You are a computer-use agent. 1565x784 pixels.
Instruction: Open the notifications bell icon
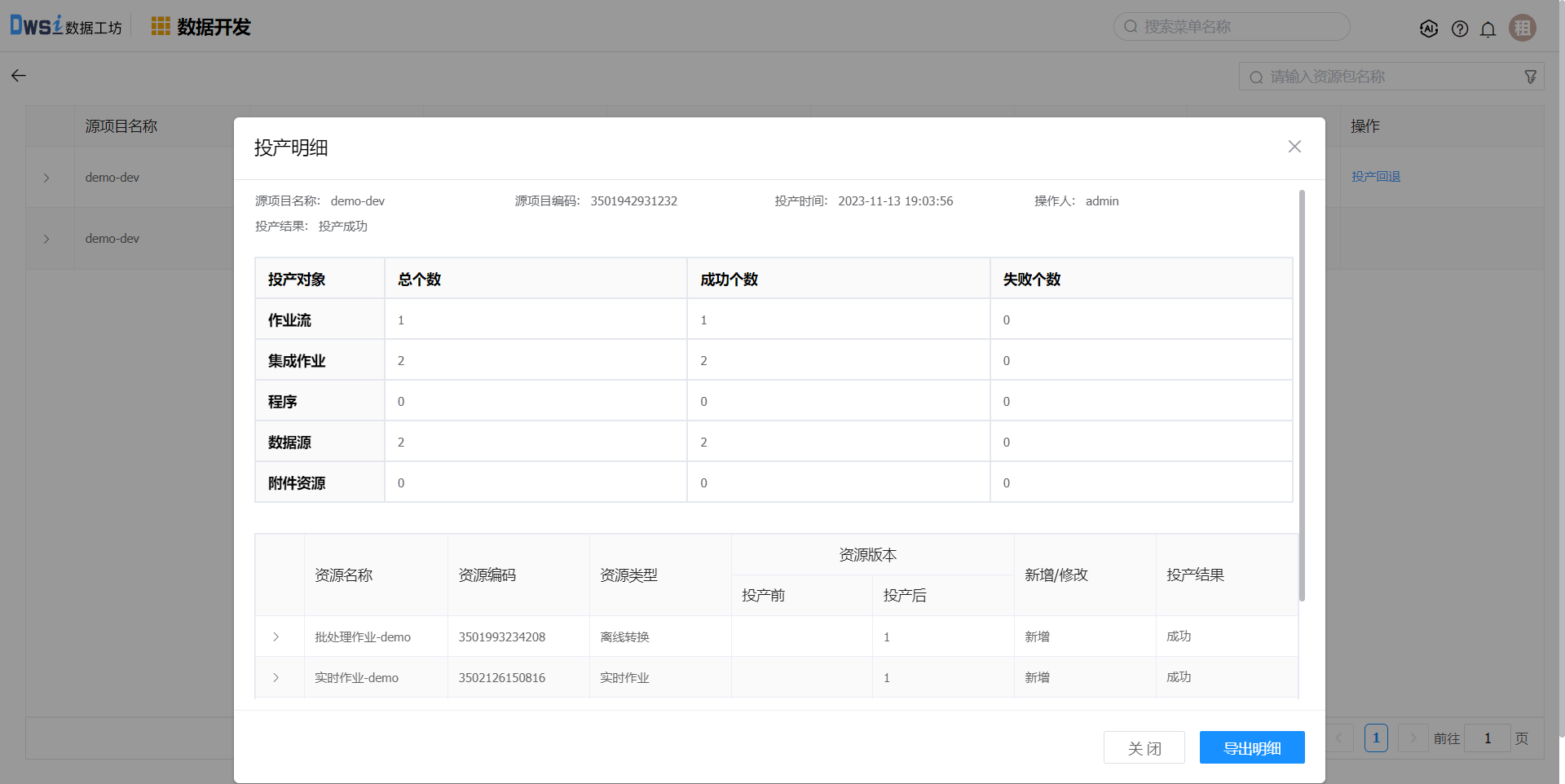click(1488, 29)
